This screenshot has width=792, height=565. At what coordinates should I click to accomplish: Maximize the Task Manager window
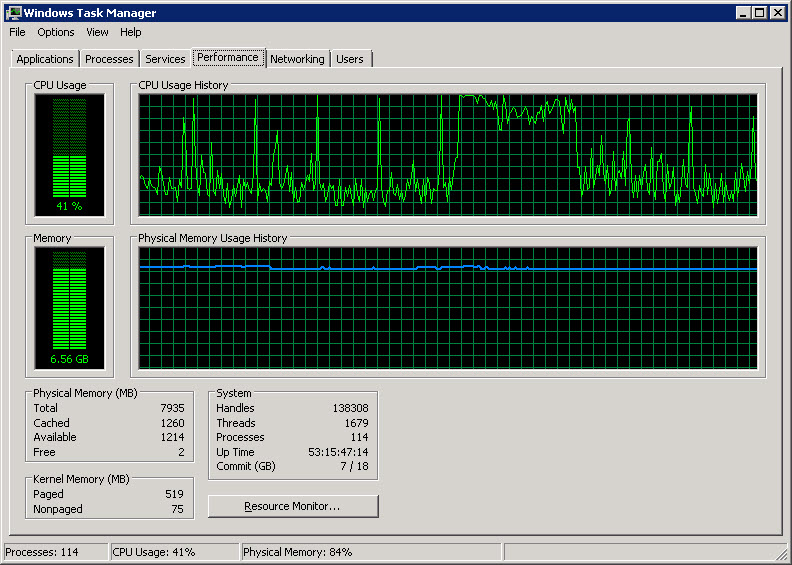click(759, 13)
